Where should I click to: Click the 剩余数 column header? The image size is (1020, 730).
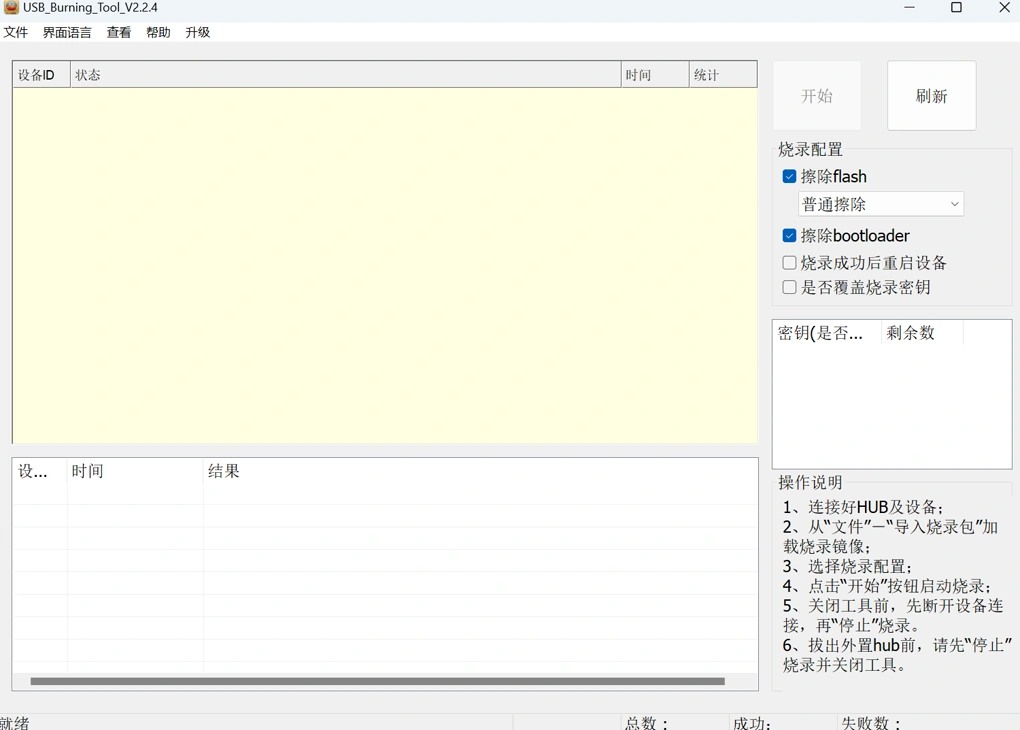922,333
